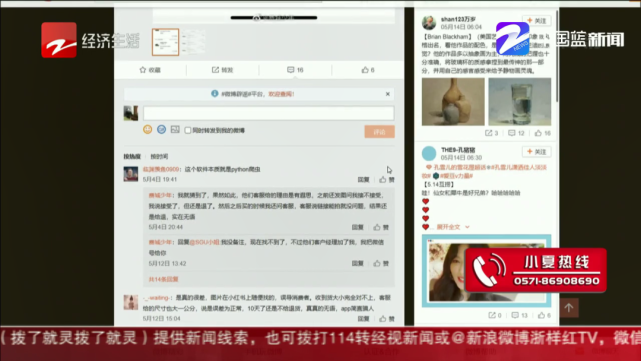Open the emoji picker in comment box

148,130
